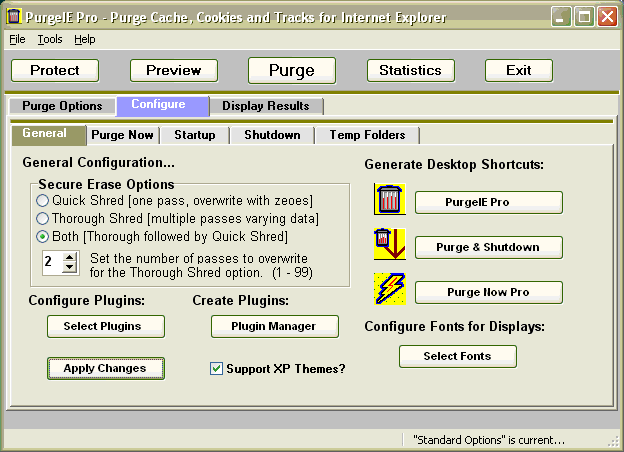The height and width of the screenshot is (452, 624).
Task: Click the PurgeIE title bar app icon
Action: 14,17
